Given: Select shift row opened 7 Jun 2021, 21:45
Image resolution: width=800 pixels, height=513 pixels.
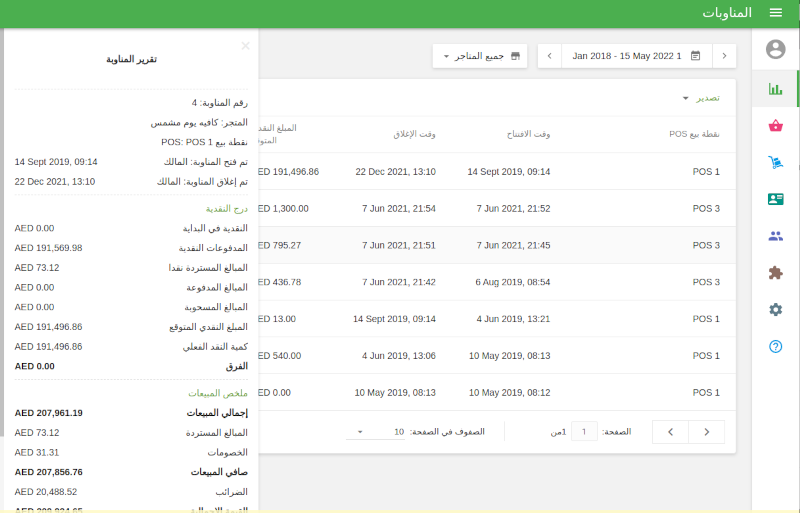Looking at the screenshot, I should tap(497, 245).
